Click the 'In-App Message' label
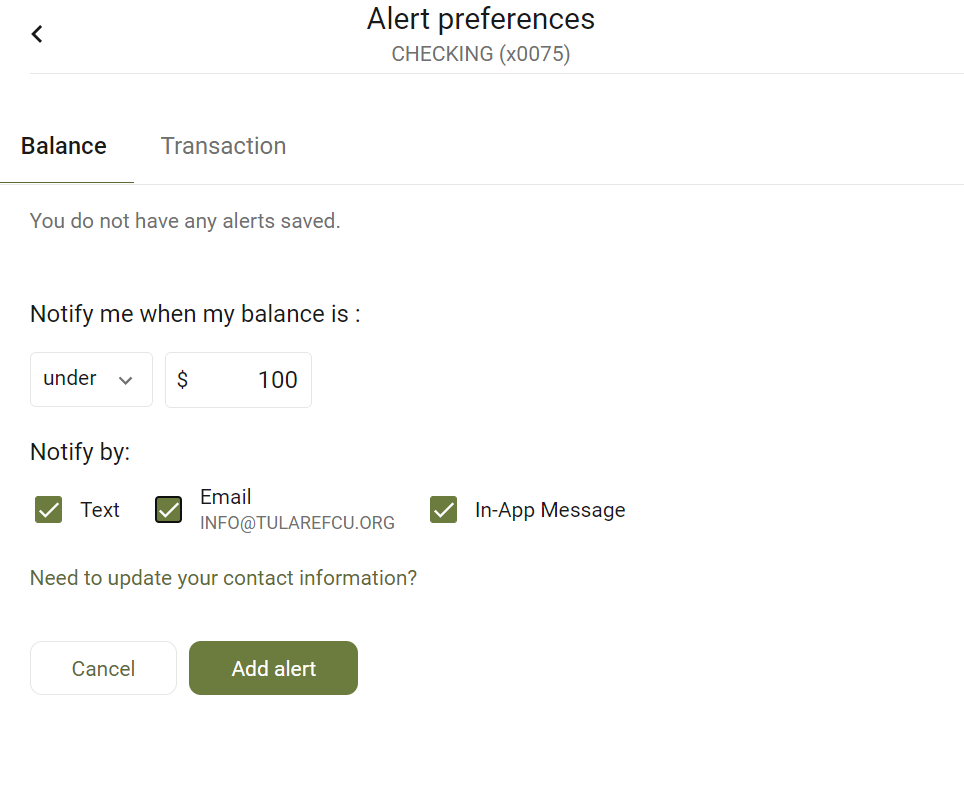The height and width of the screenshot is (811, 964). pos(550,510)
